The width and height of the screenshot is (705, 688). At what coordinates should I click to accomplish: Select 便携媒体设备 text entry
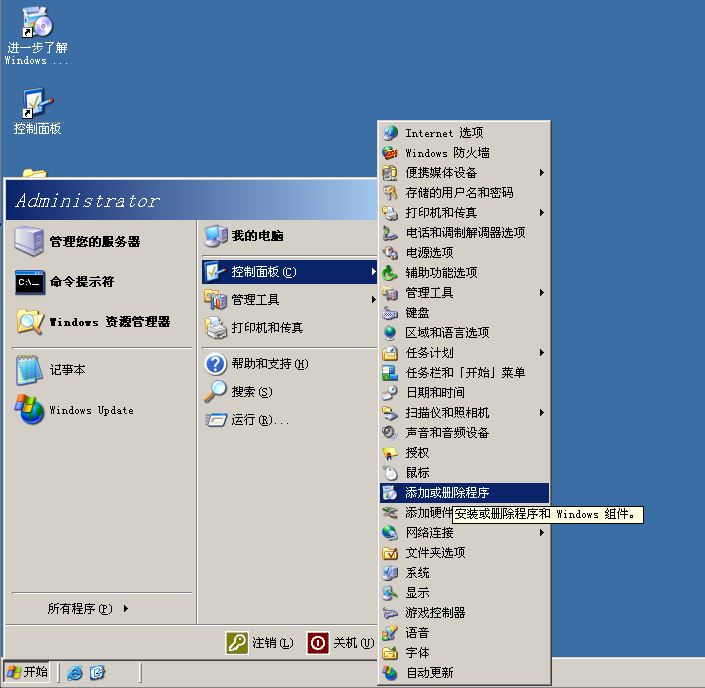coord(441,173)
